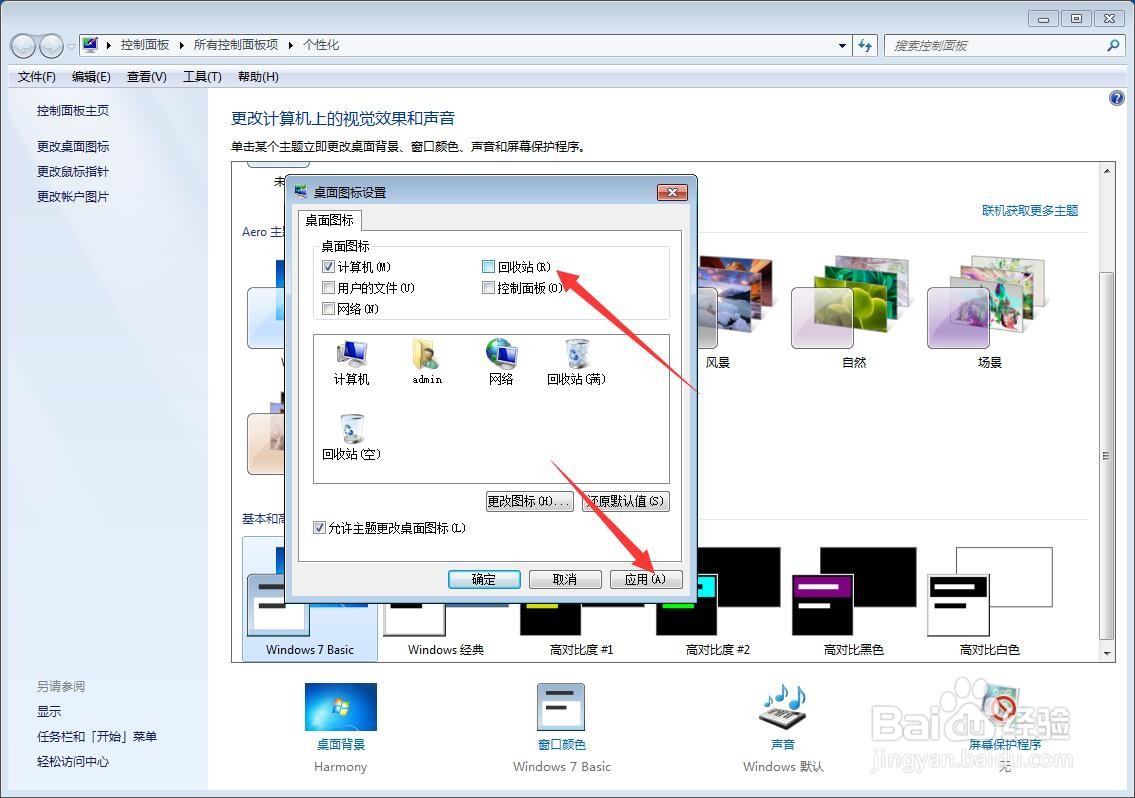Click the 取消 button

tap(565, 579)
